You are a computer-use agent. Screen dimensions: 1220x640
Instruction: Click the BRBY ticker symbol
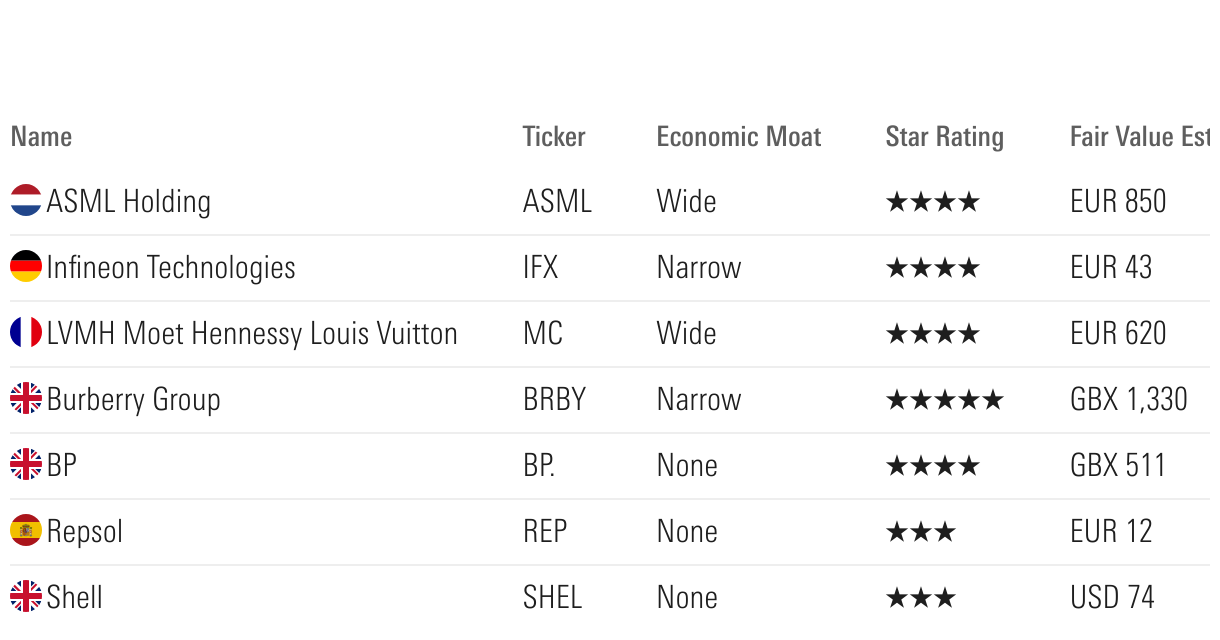554,400
